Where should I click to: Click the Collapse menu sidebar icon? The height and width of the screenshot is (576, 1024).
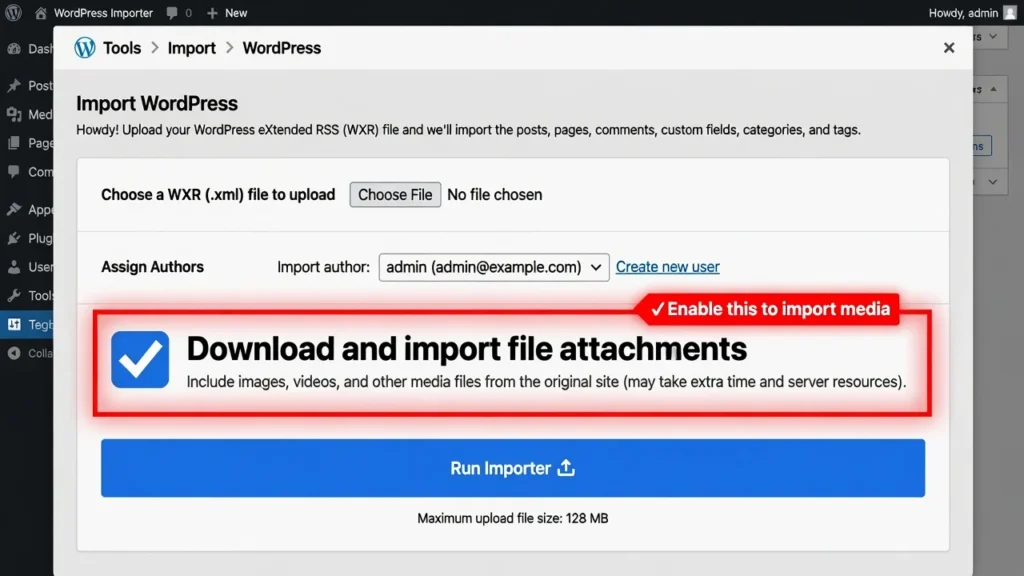pyautogui.click(x=14, y=353)
